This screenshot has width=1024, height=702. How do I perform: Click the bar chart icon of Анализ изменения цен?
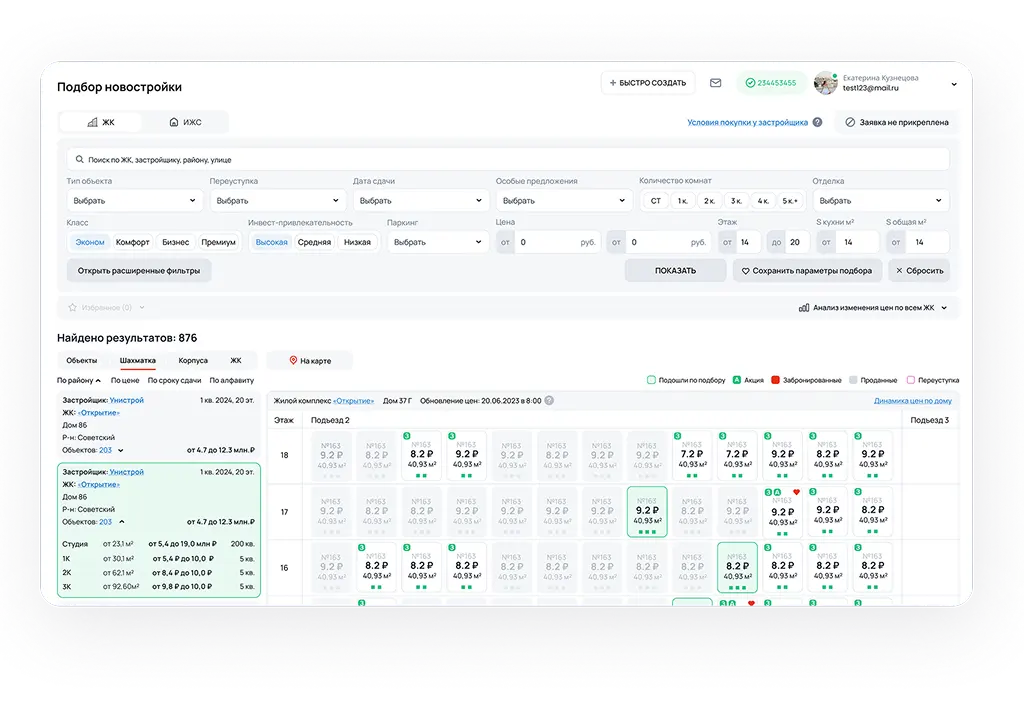pos(804,308)
